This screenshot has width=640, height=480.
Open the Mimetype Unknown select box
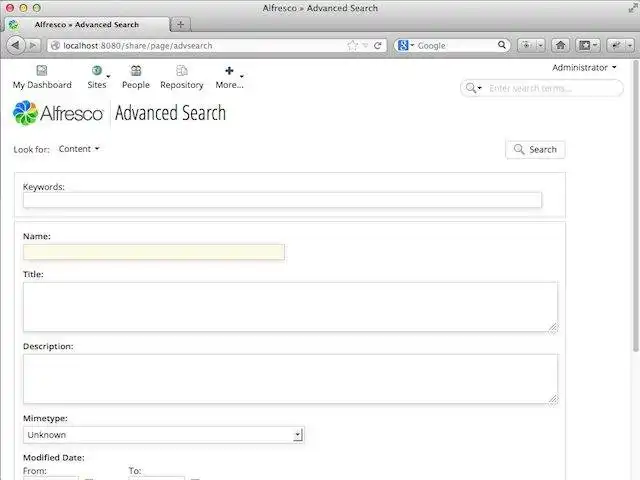click(x=164, y=435)
